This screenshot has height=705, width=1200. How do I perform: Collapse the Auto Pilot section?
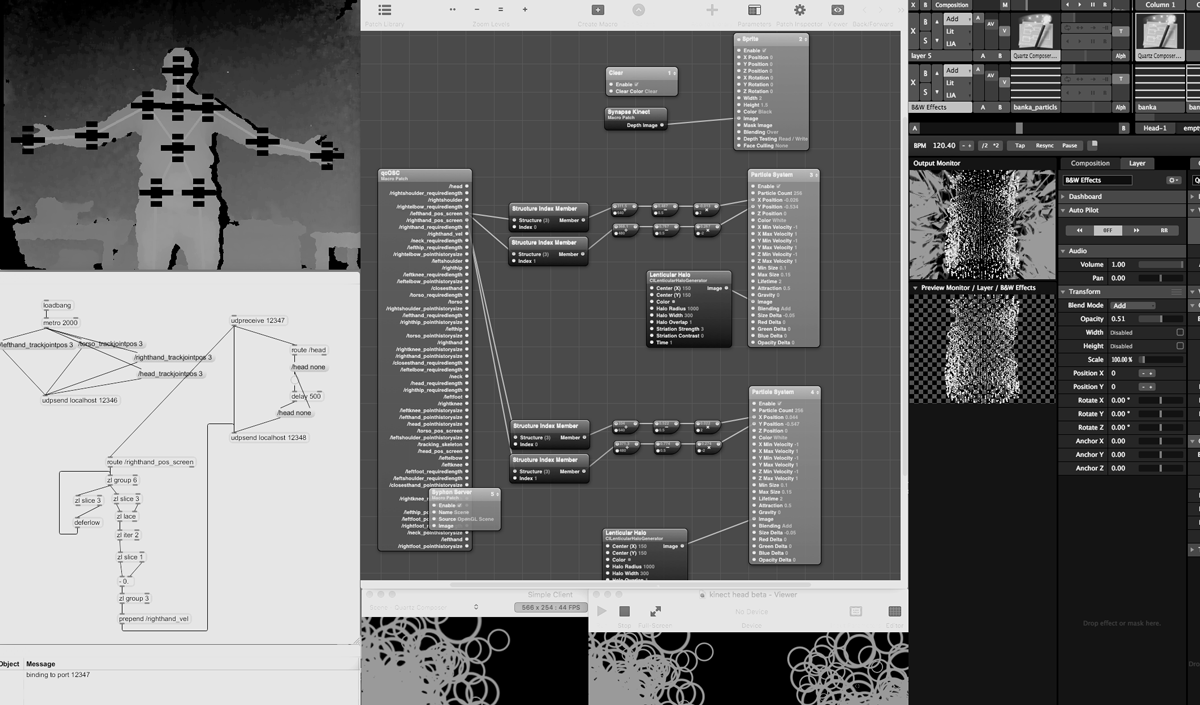pos(1063,210)
